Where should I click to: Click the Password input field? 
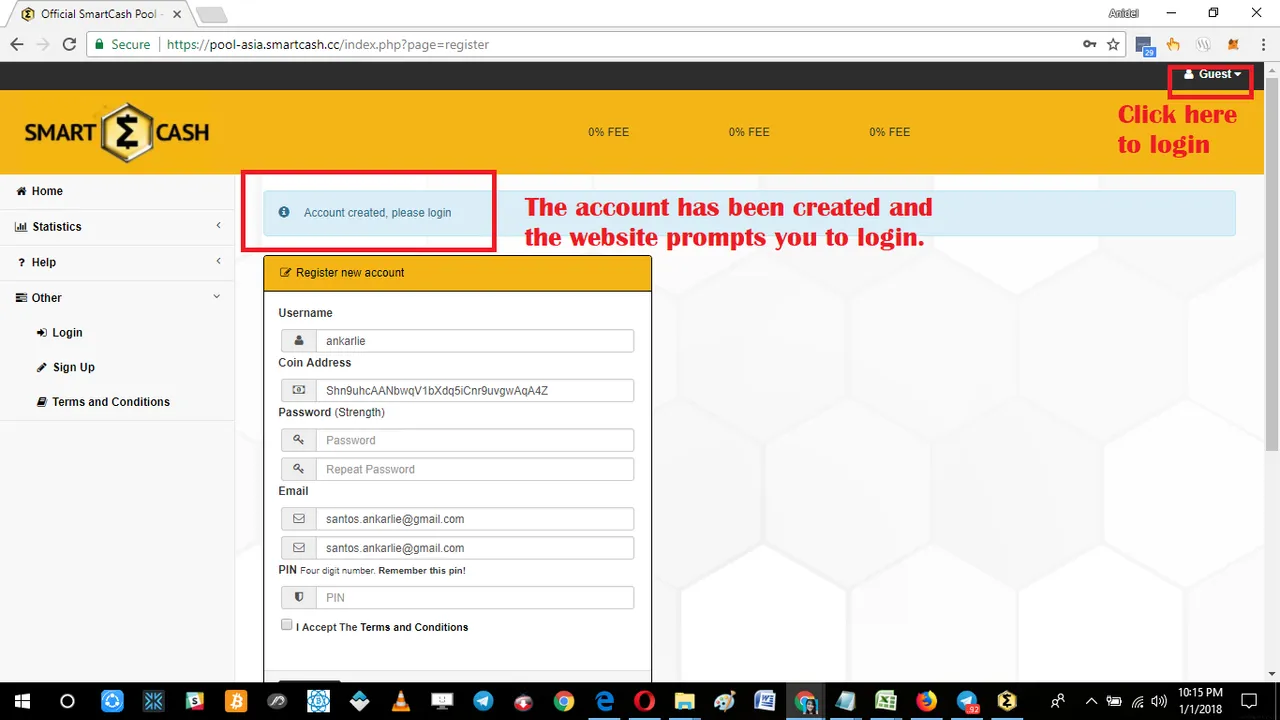click(474, 440)
